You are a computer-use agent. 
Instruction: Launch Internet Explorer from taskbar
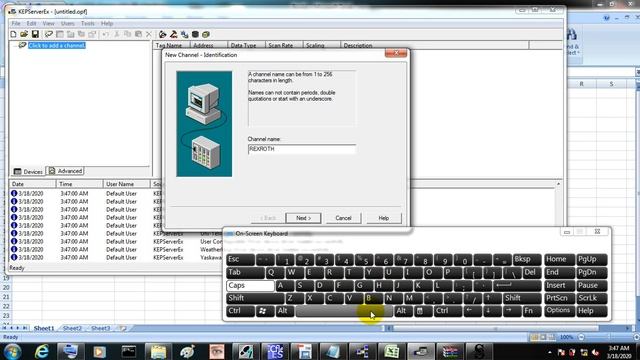(x=42, y=351)
